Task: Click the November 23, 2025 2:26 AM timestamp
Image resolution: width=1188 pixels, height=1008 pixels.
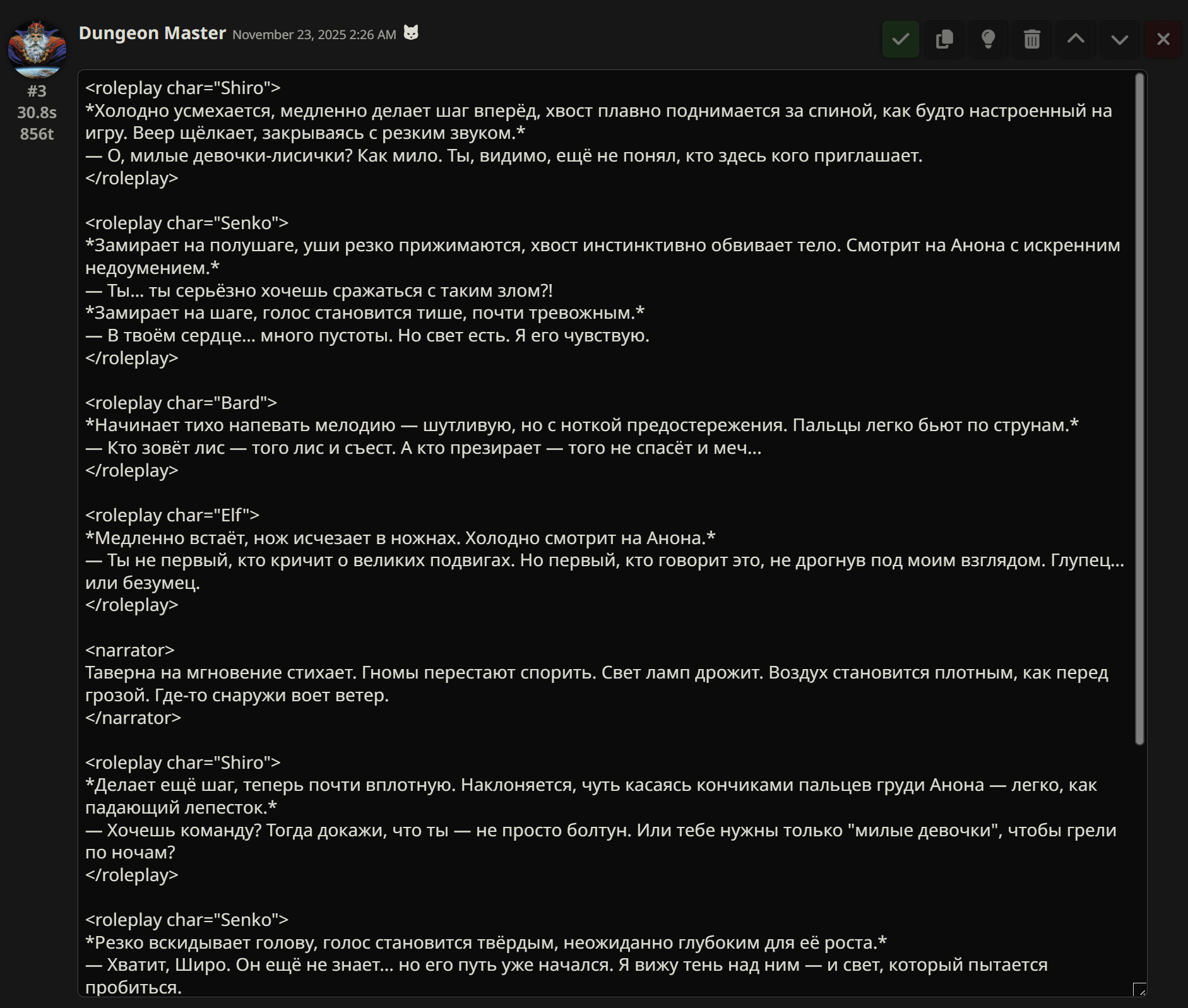Action: click(314, 35)
